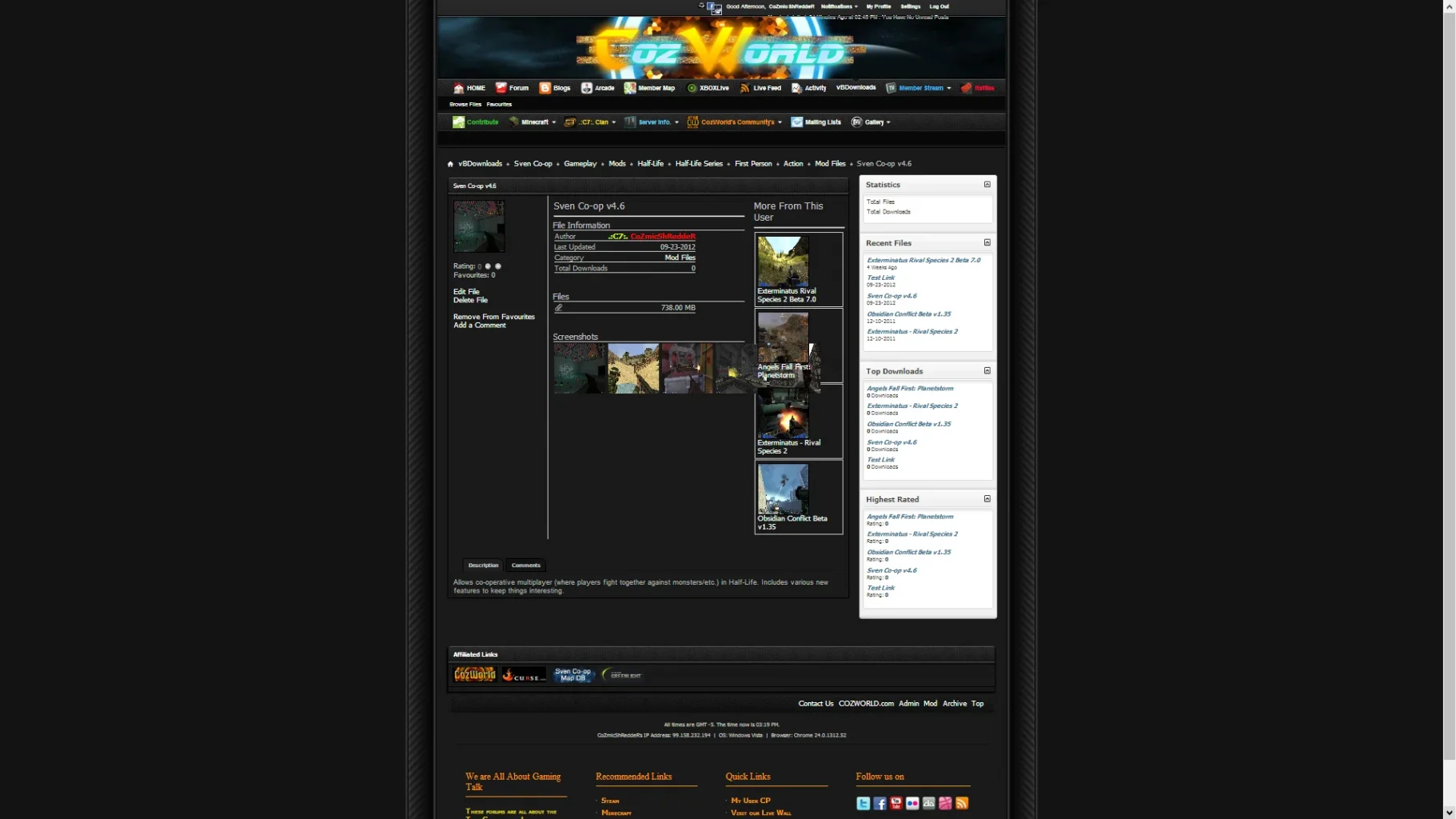
Task: Click the Live Feed RSS icon
Action: 744,88
